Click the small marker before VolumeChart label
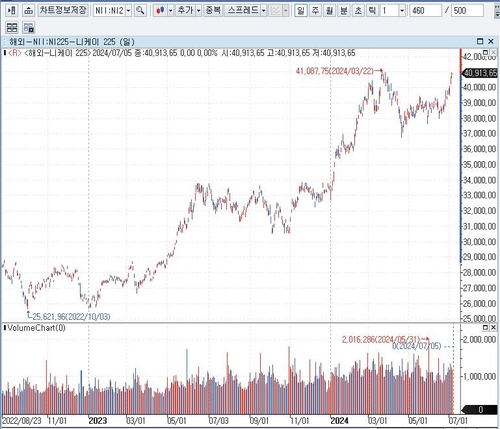500x429 pixels. 5,328
